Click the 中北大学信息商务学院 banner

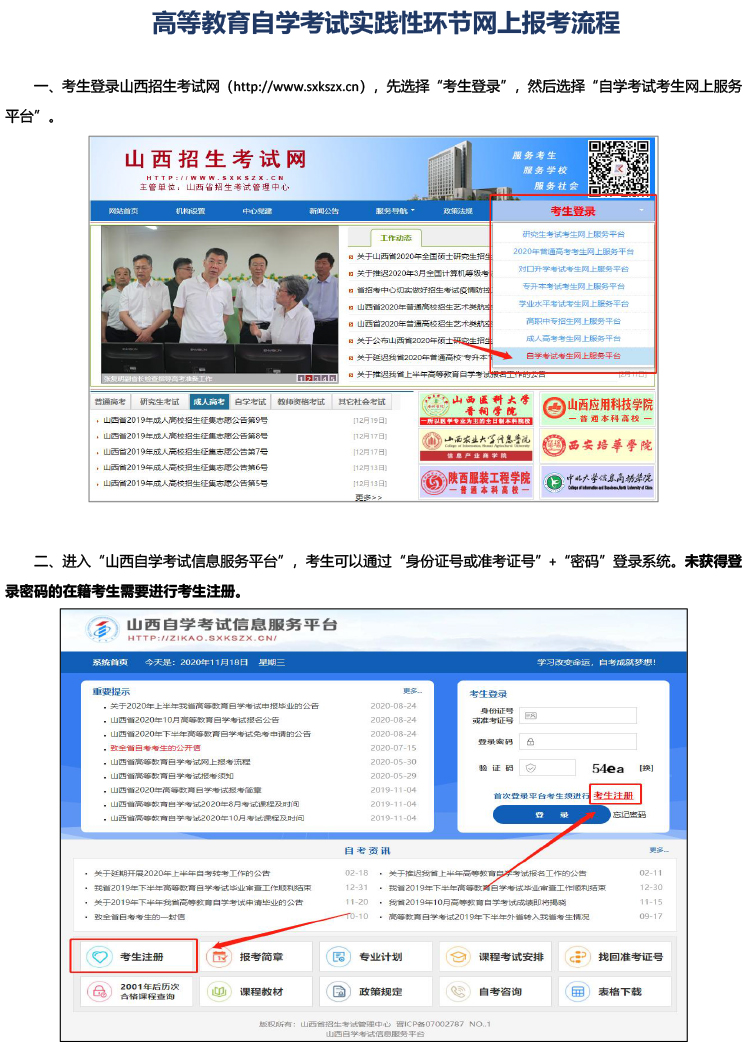click(597, 482)
